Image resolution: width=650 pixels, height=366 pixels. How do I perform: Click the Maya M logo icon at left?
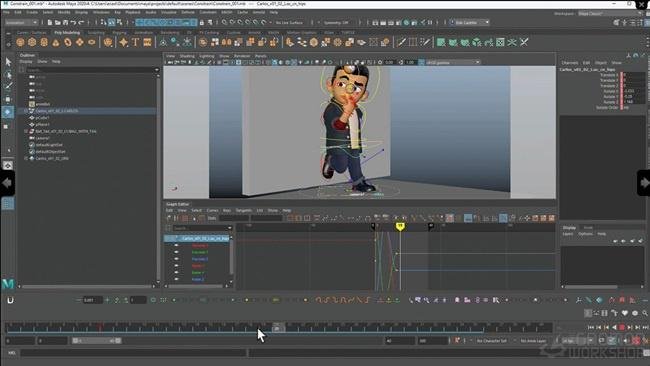click(8, 284)
